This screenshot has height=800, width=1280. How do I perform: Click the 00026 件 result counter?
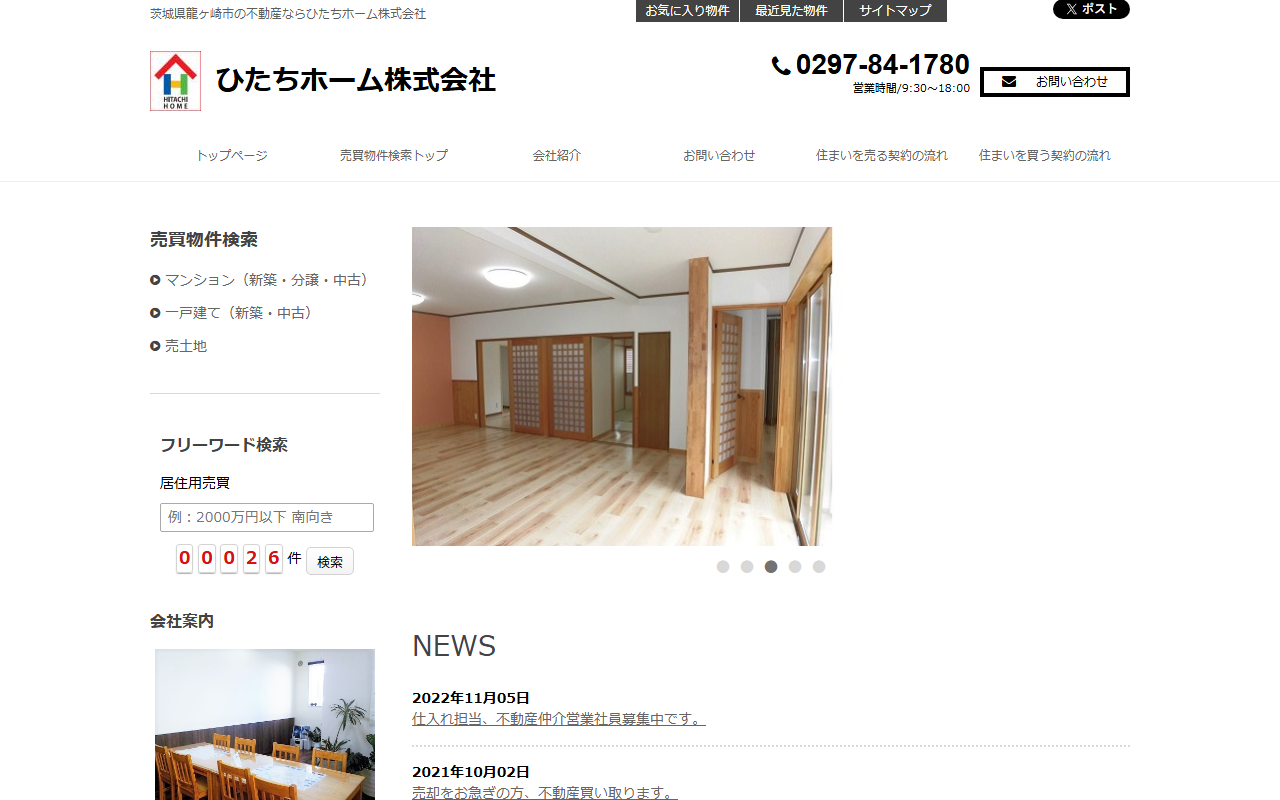pos(239,558)
